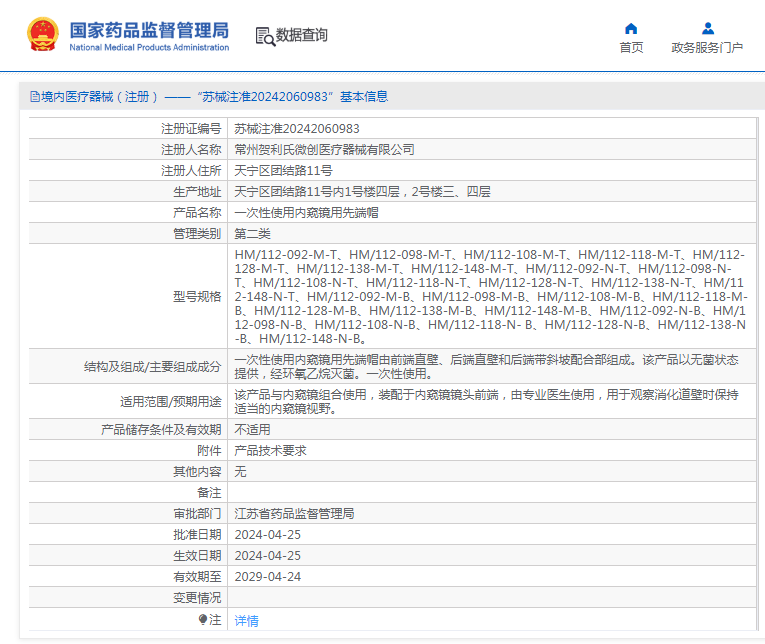This screenshot has height=644, width=765.
Task: Click the 生效日期 row label
Action: point(197,556)
